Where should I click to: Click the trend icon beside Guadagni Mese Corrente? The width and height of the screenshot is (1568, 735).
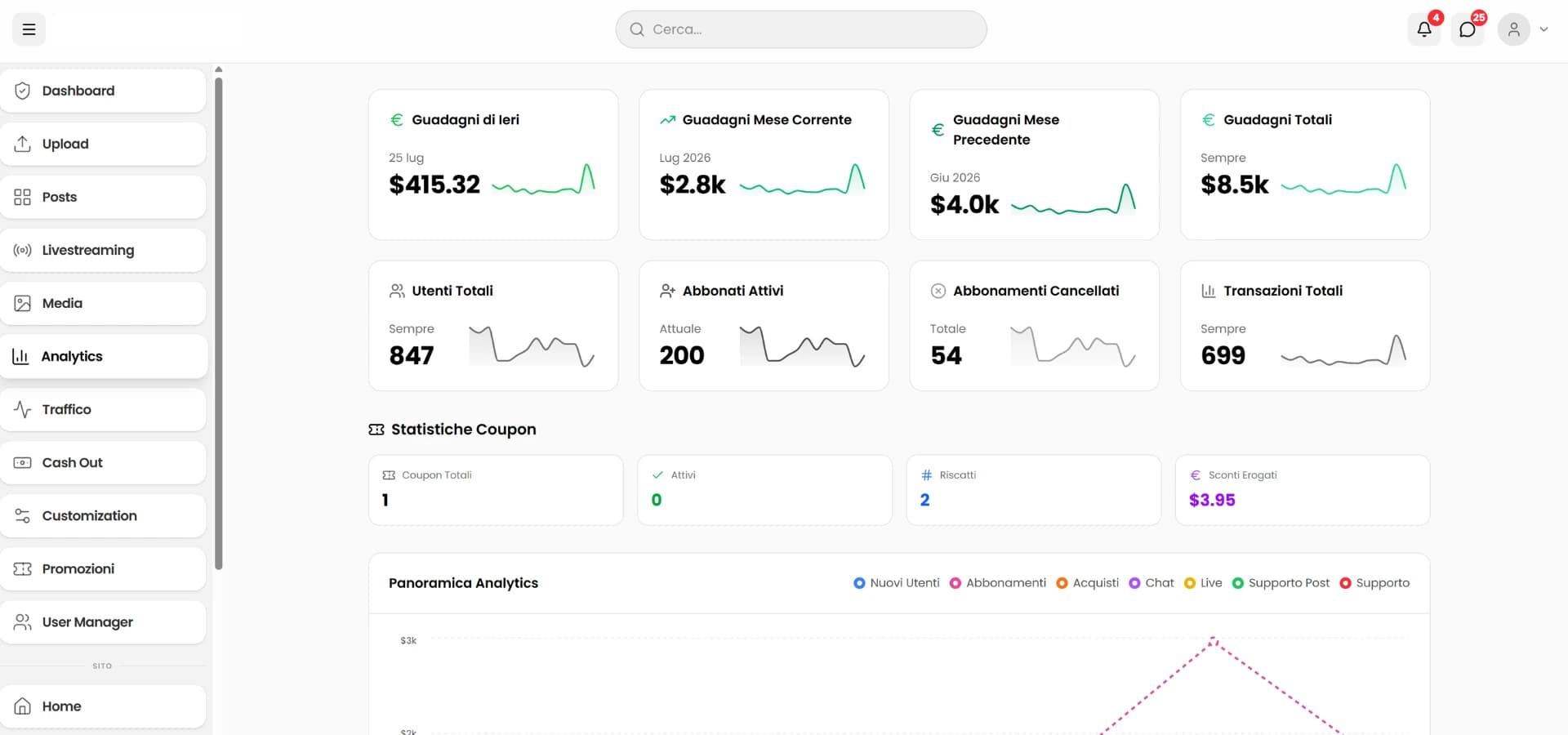tap(667, 120)
